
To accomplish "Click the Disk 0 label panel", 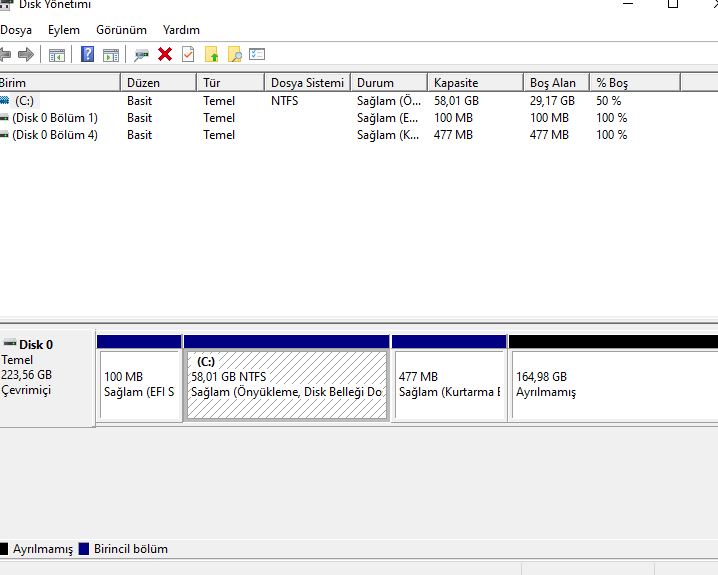I will (x=47, y=378).
